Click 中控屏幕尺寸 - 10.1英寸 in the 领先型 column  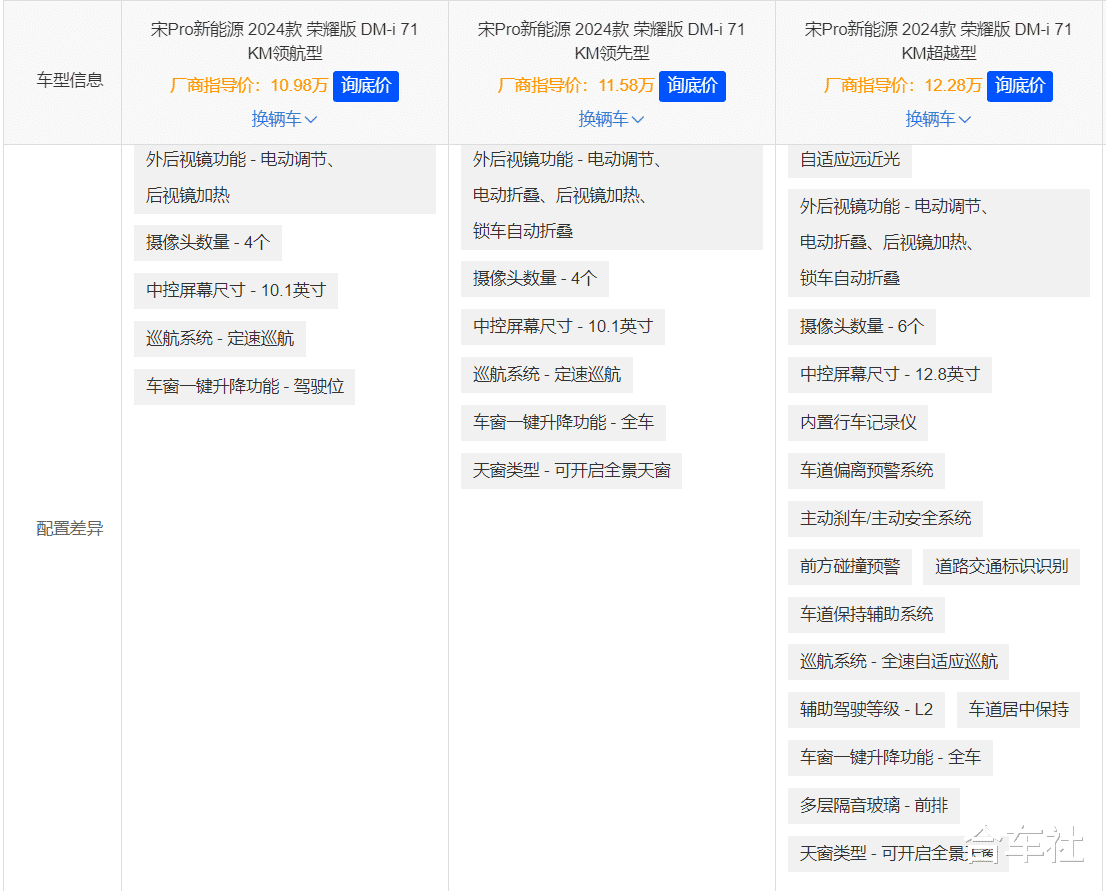coord(563,327)
